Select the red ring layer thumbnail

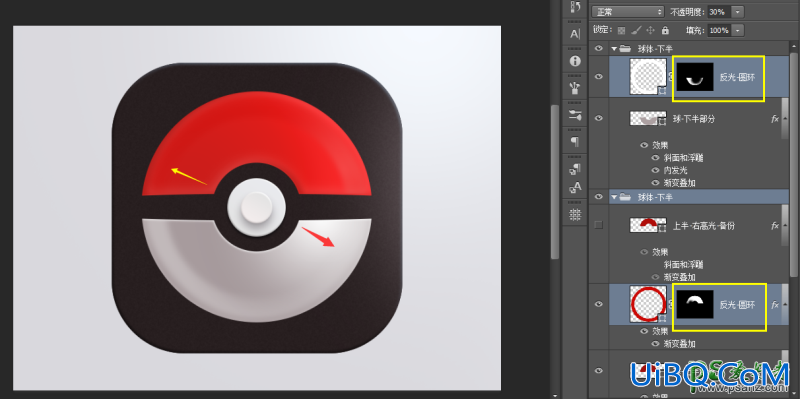pyautogui.click(x=648, y=304)
